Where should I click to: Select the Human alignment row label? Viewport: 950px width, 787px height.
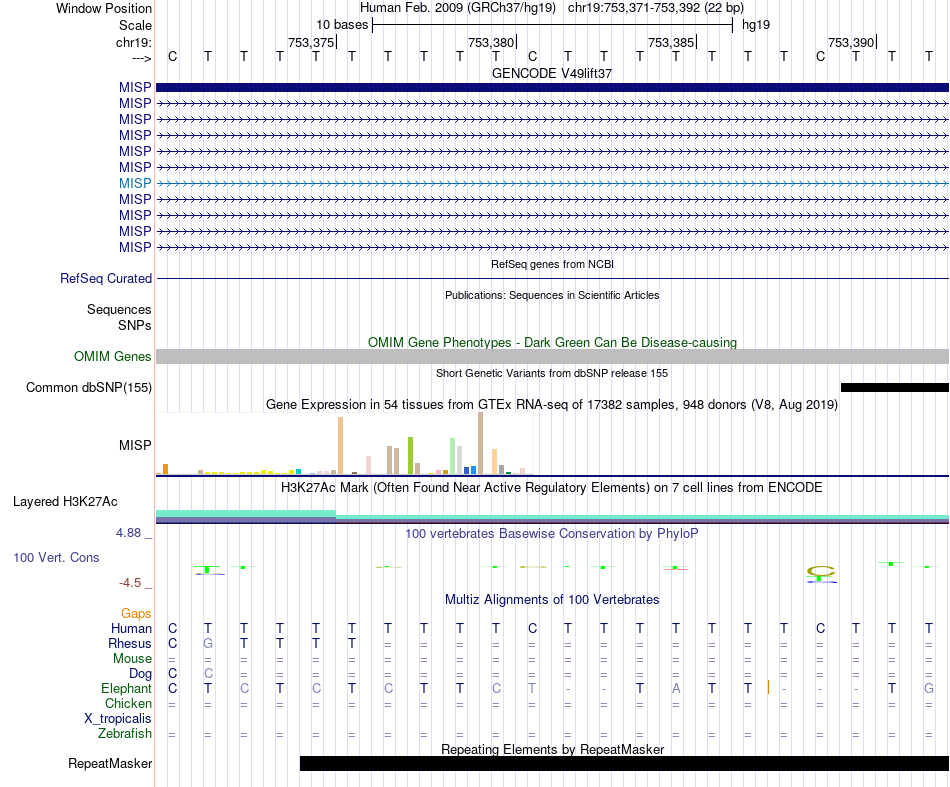click(x=131, y=629)
